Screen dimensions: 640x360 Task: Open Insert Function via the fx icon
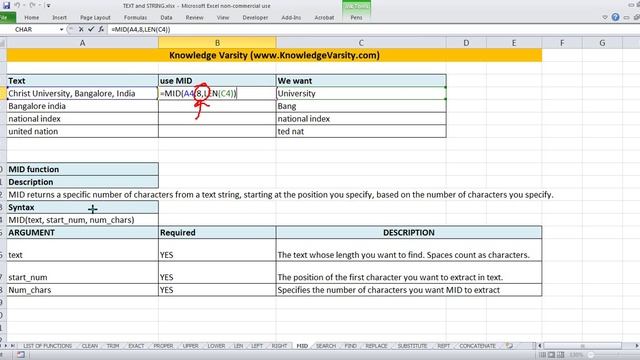[101, 29]
